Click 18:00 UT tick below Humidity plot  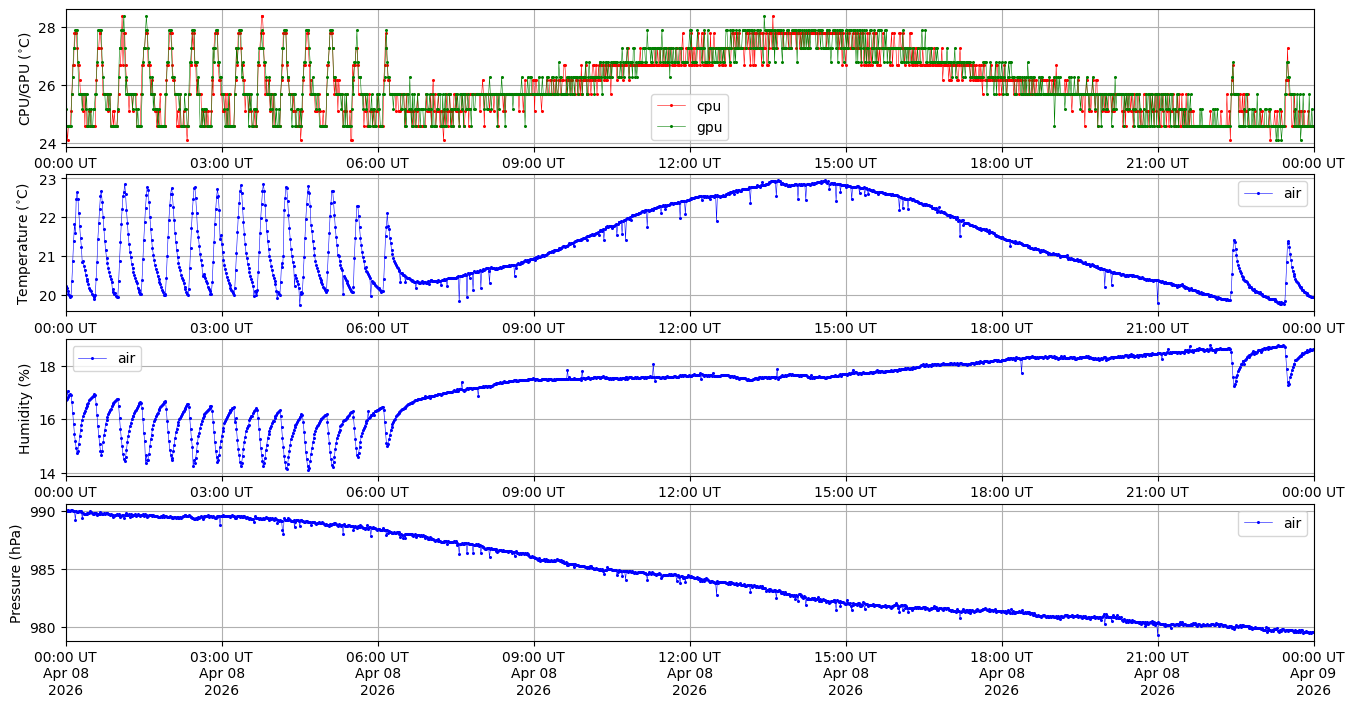(1001, 492)
